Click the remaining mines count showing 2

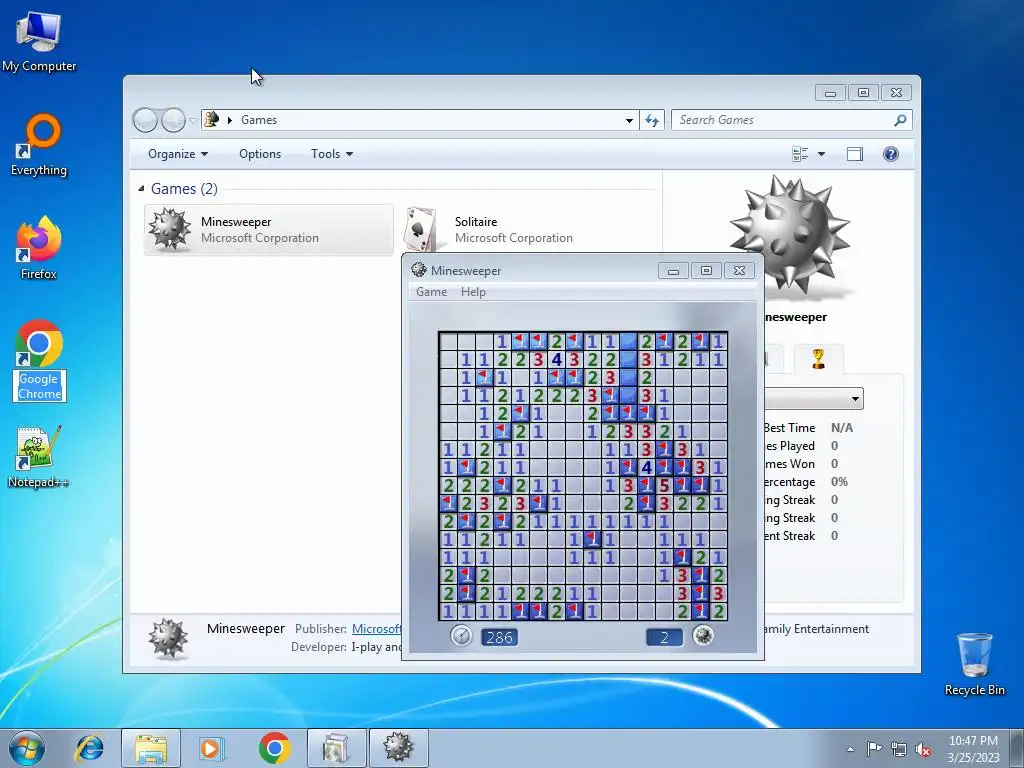[664, 637]
